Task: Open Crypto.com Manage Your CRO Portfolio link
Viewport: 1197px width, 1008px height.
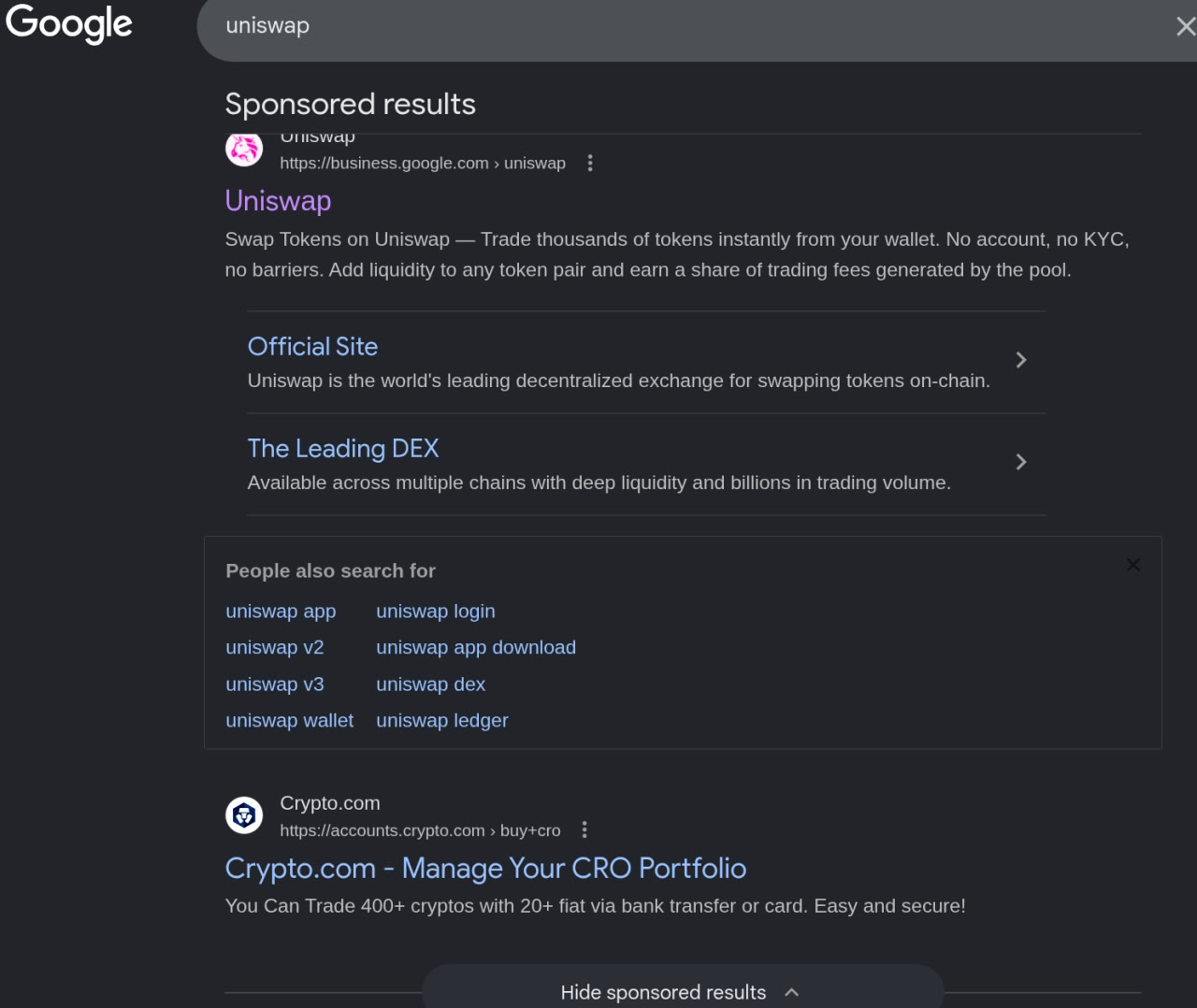Action: tap(485, 869)
